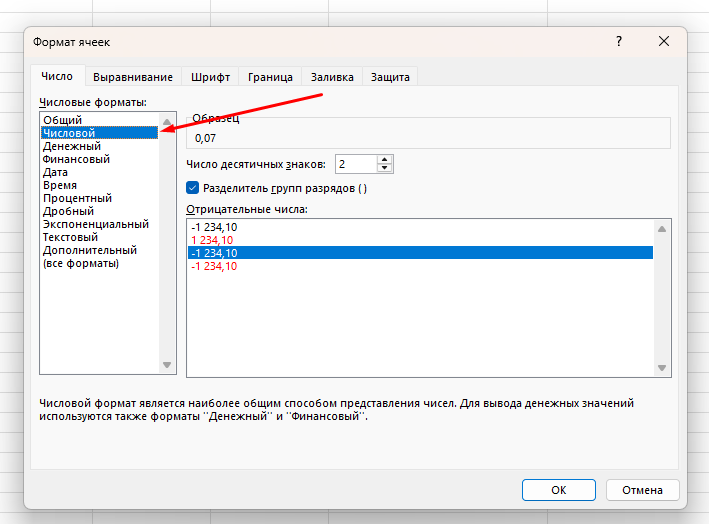The height and width of the screenshot is (524, 709).
Task: Open the Заливка tab
Action: [x=331, y=77]
